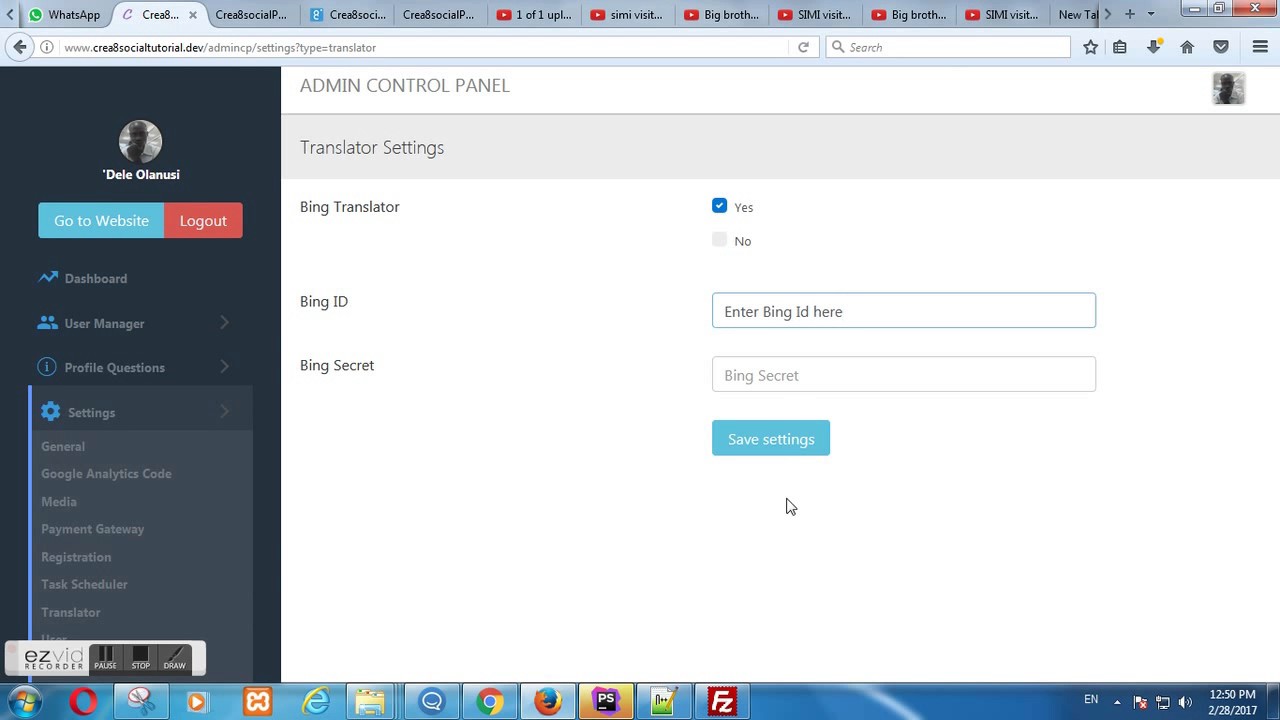Click the browser Search box
The image size is (1280, 720).
(948, 47)
